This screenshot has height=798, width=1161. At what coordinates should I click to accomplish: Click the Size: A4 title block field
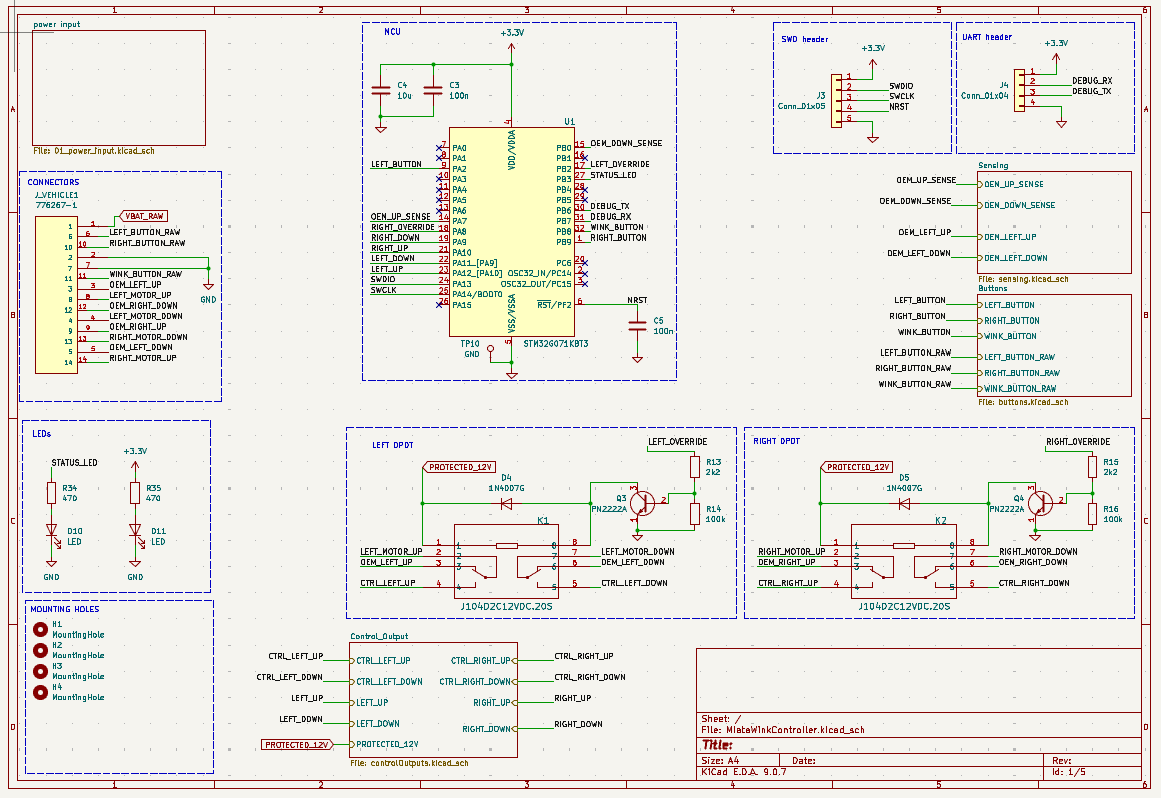(720, 760)
